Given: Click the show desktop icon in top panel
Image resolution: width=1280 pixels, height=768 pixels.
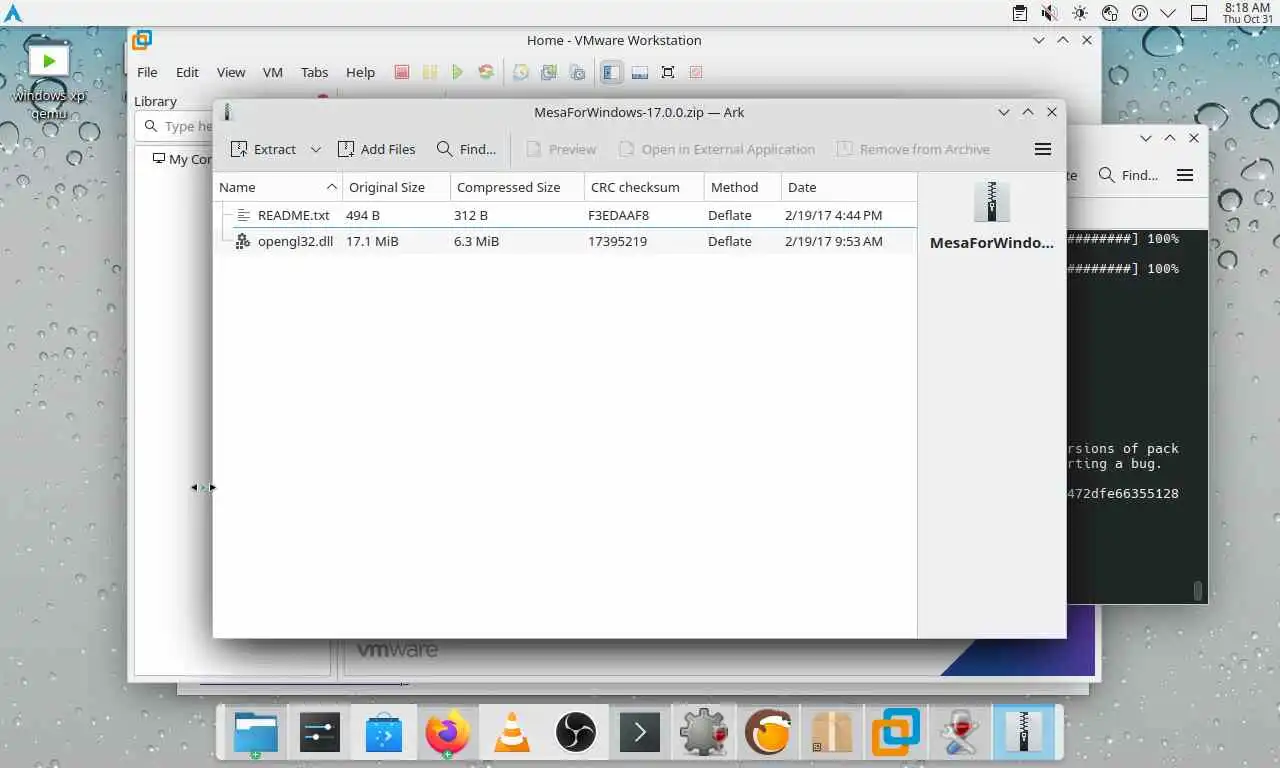Looking at the screenshot, I should 1199,13.
